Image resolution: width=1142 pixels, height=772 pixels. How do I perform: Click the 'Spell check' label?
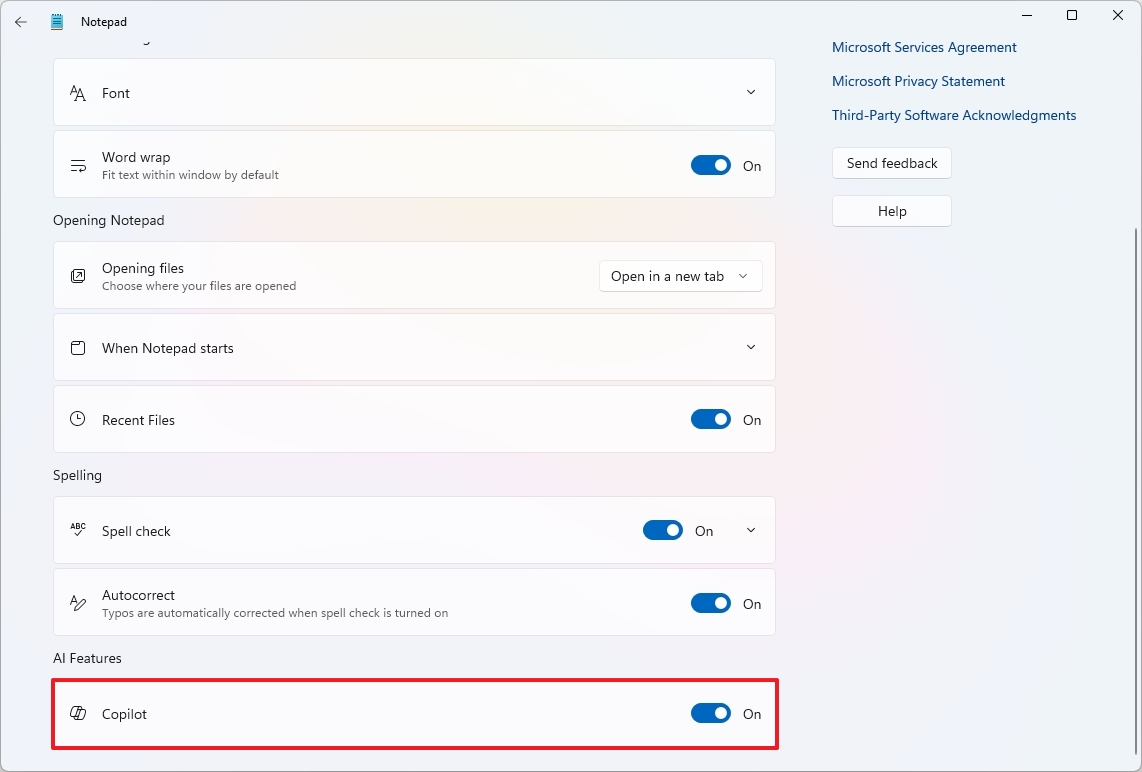(x=136, y=532)
